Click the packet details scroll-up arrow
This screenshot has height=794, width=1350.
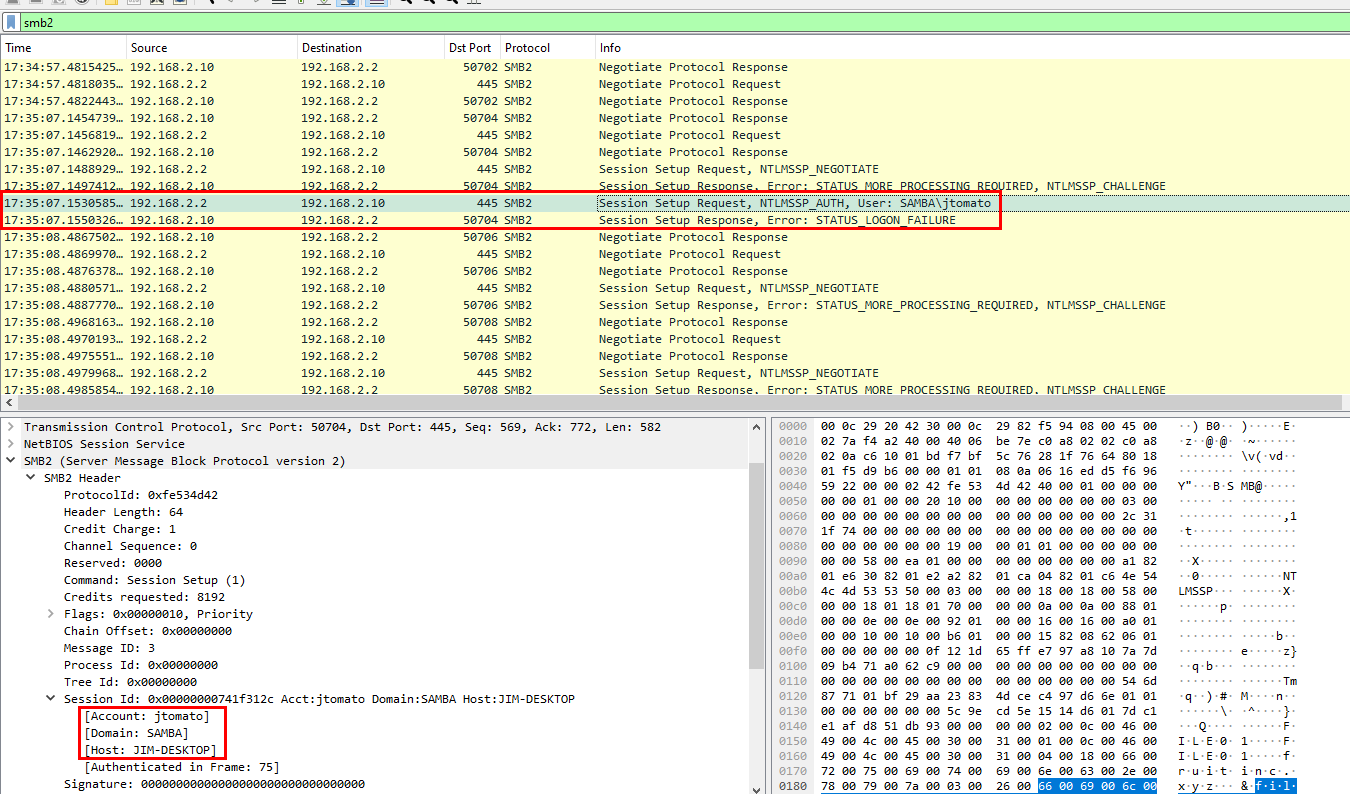[757, 426]
